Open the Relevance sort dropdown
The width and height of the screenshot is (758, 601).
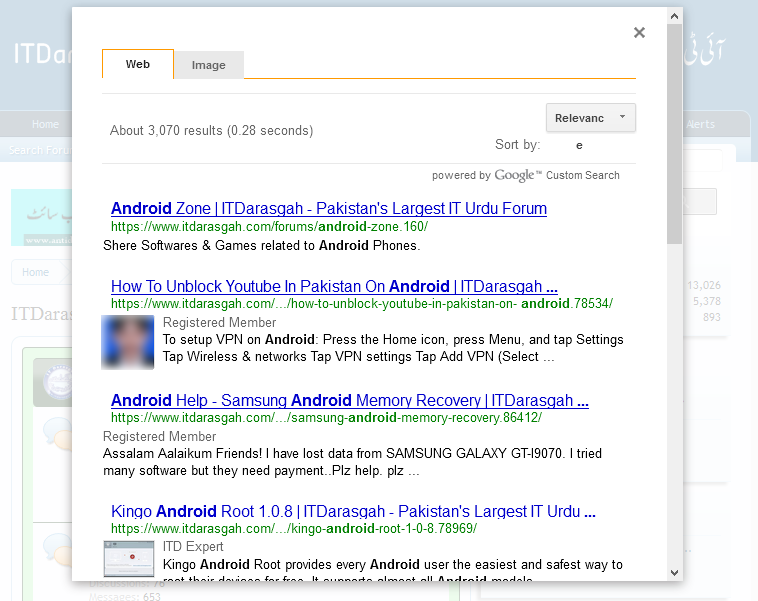[x=591, y=117]
